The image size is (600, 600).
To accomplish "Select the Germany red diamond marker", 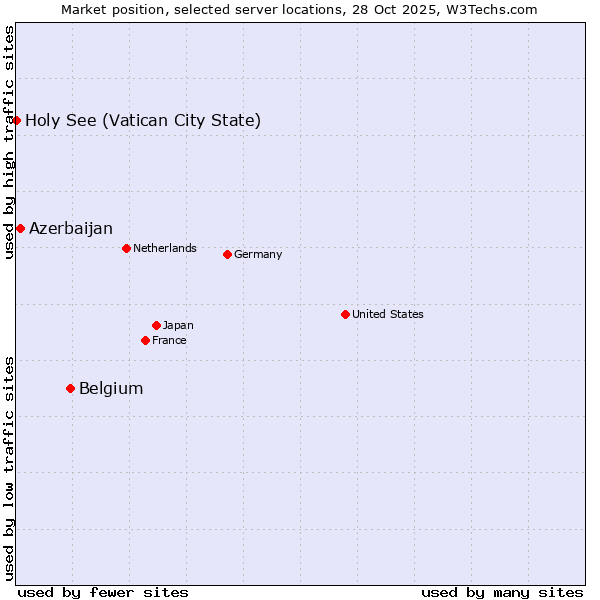I will [227, 254].
